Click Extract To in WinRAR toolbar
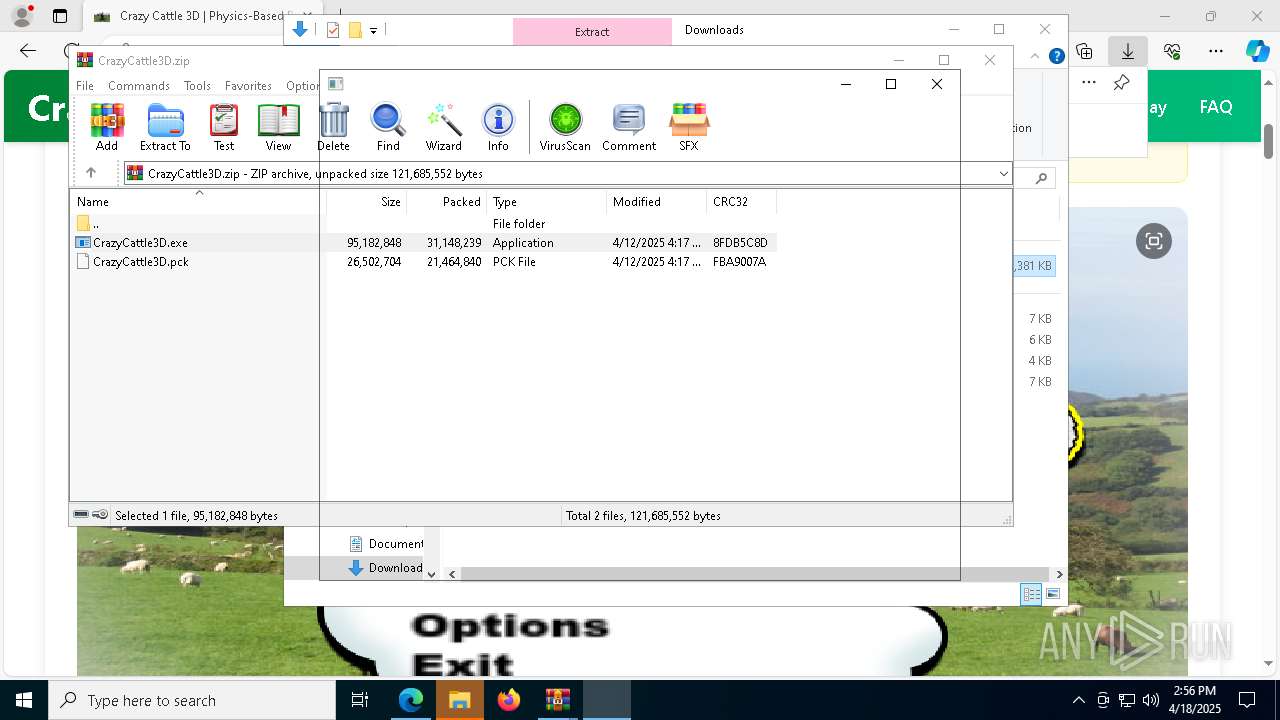Image resolution: width=1280 pixels, height=720 pixels. coord(165,127)
